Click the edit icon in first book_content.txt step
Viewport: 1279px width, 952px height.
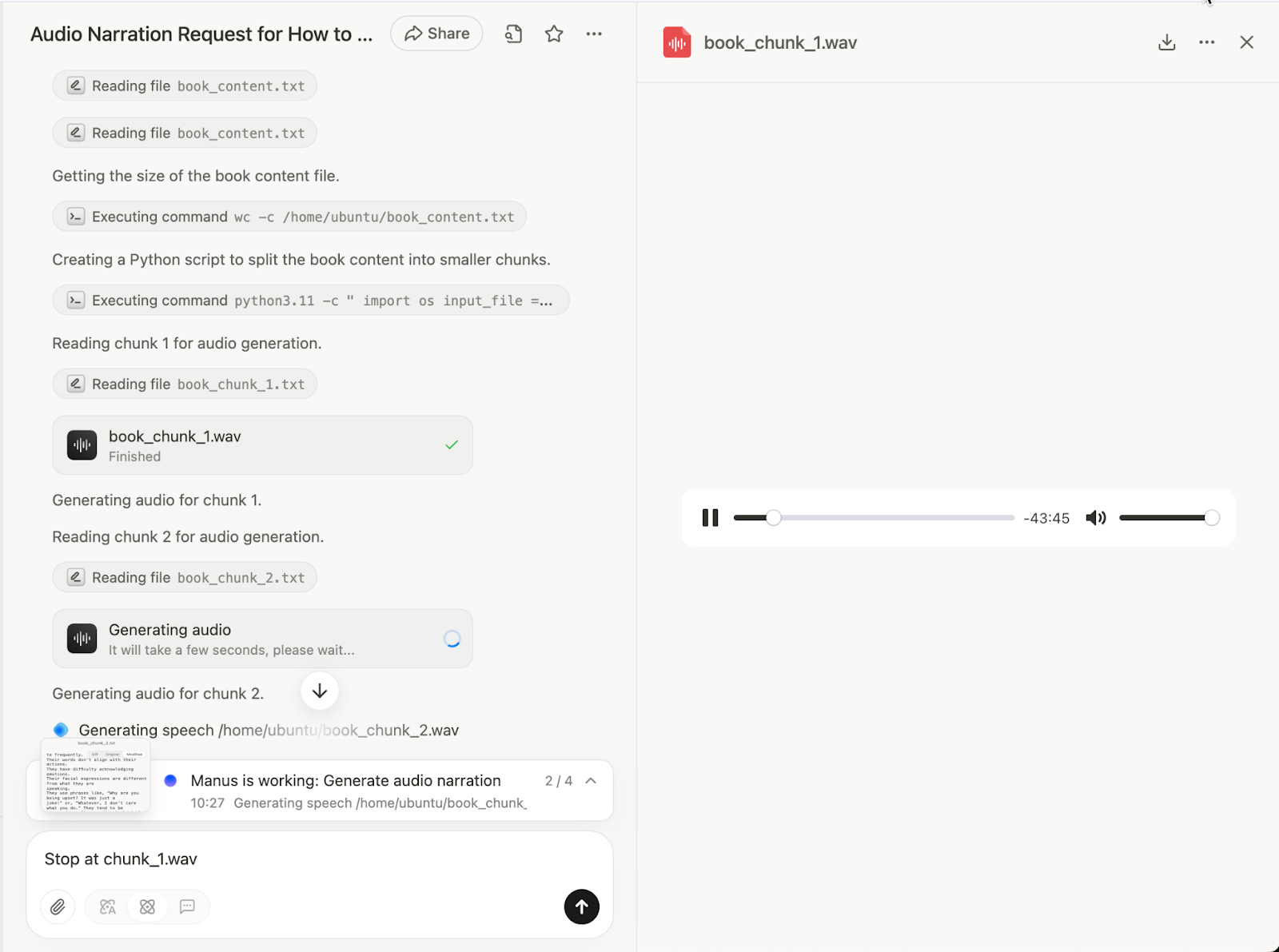click(75, 86)
